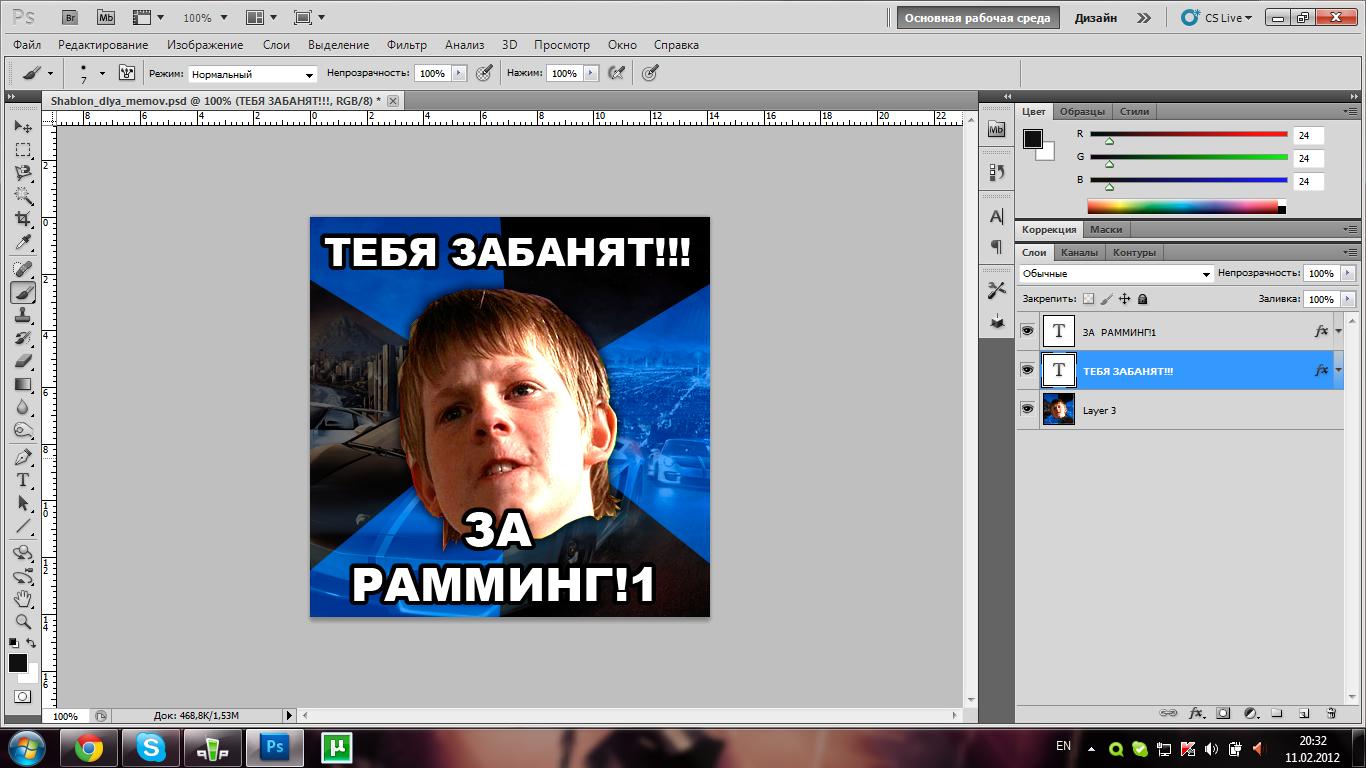Open the Windows Start menu

26,748
